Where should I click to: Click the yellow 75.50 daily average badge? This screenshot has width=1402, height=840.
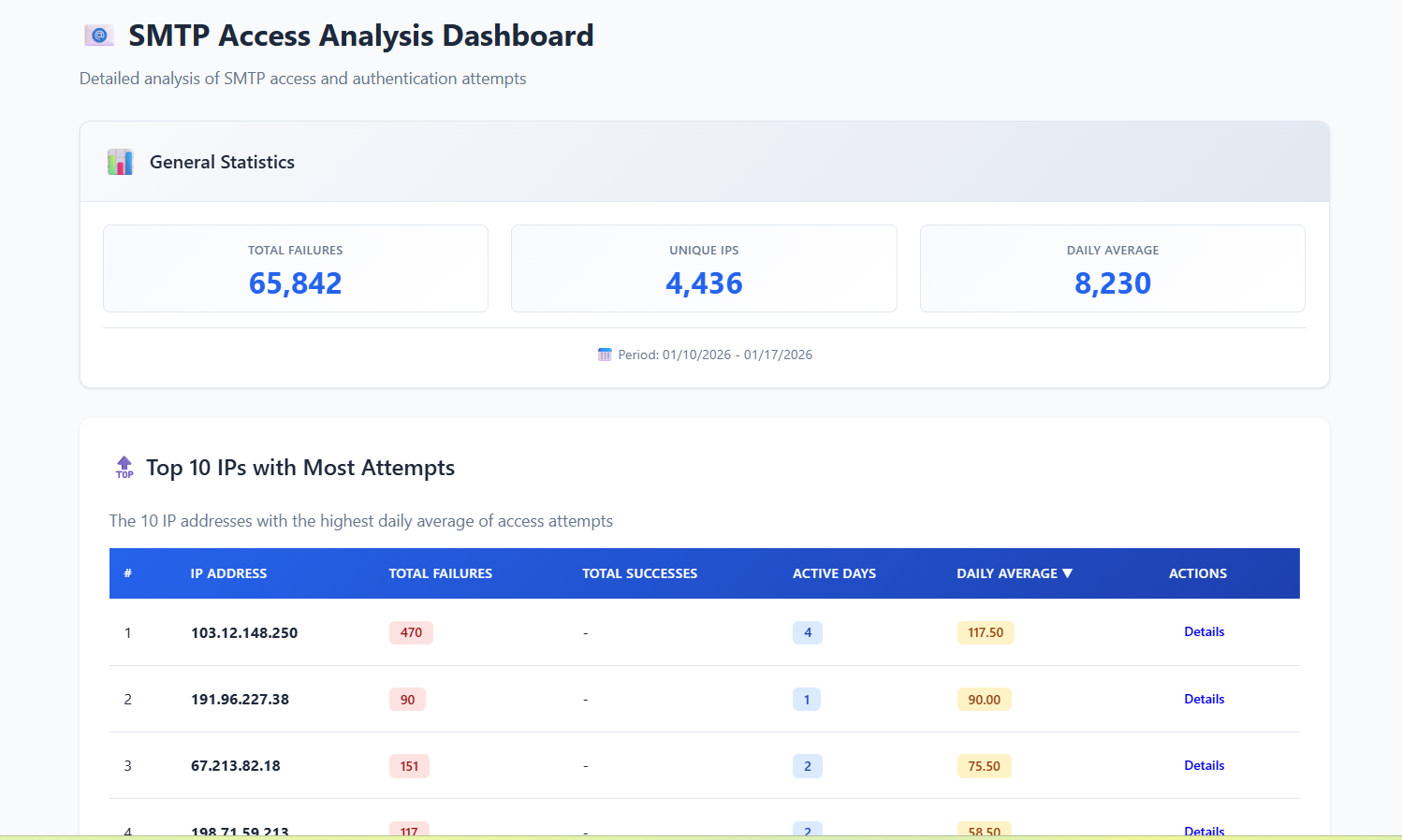click(x=984, y=766)
